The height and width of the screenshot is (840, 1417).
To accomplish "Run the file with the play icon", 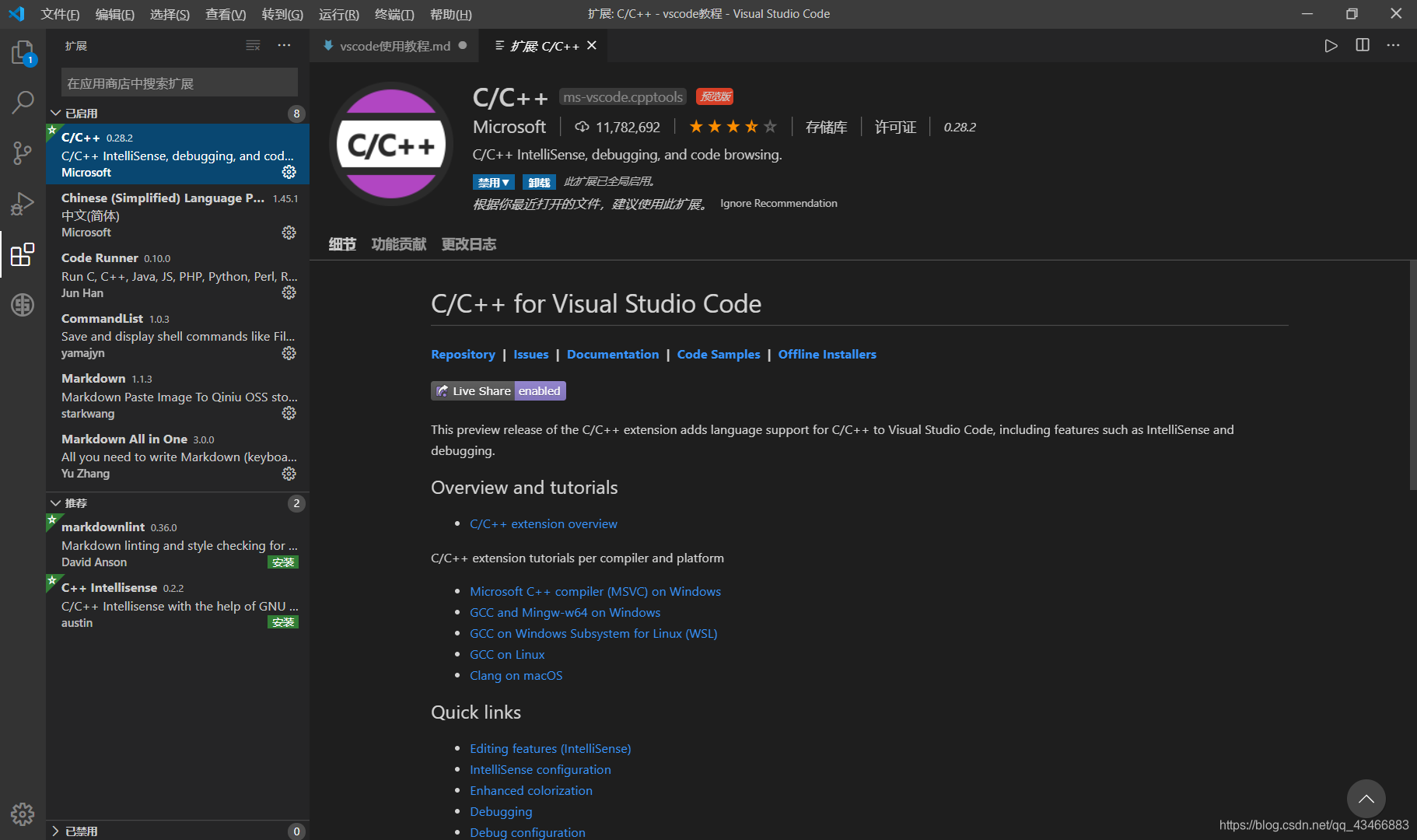I will (1331, 45).
